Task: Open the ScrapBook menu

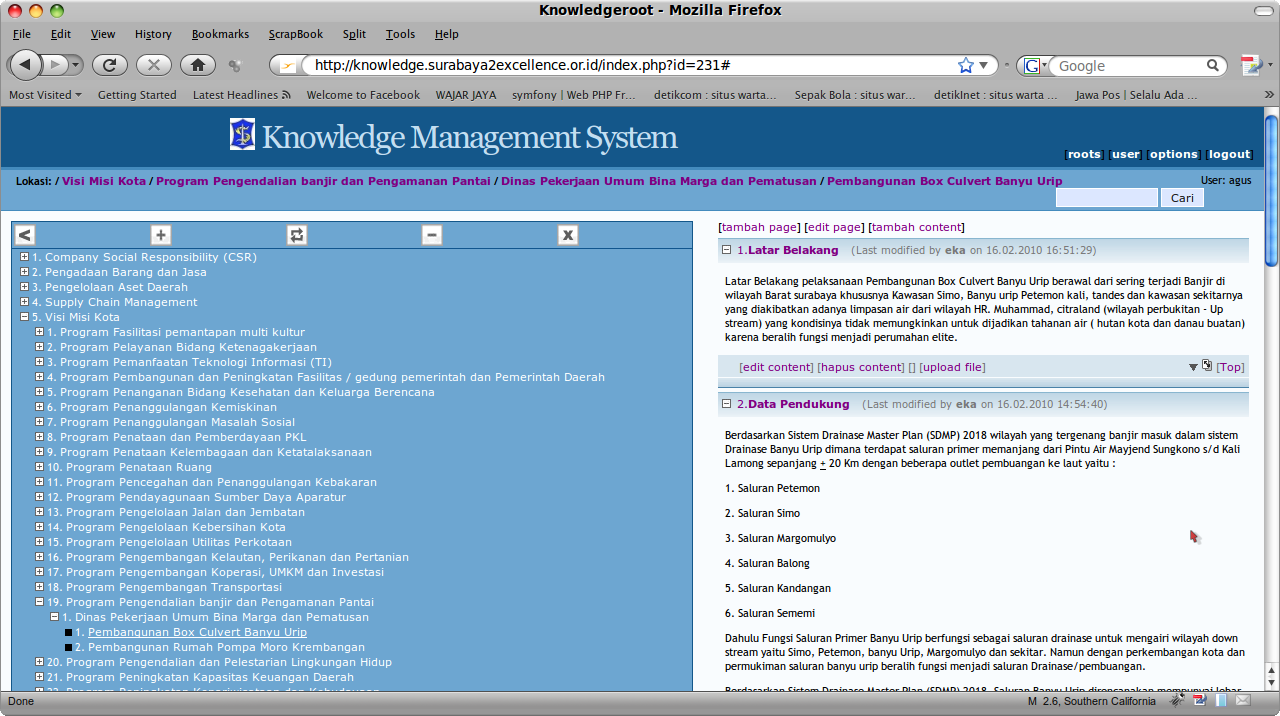Action: pos(296,34)
